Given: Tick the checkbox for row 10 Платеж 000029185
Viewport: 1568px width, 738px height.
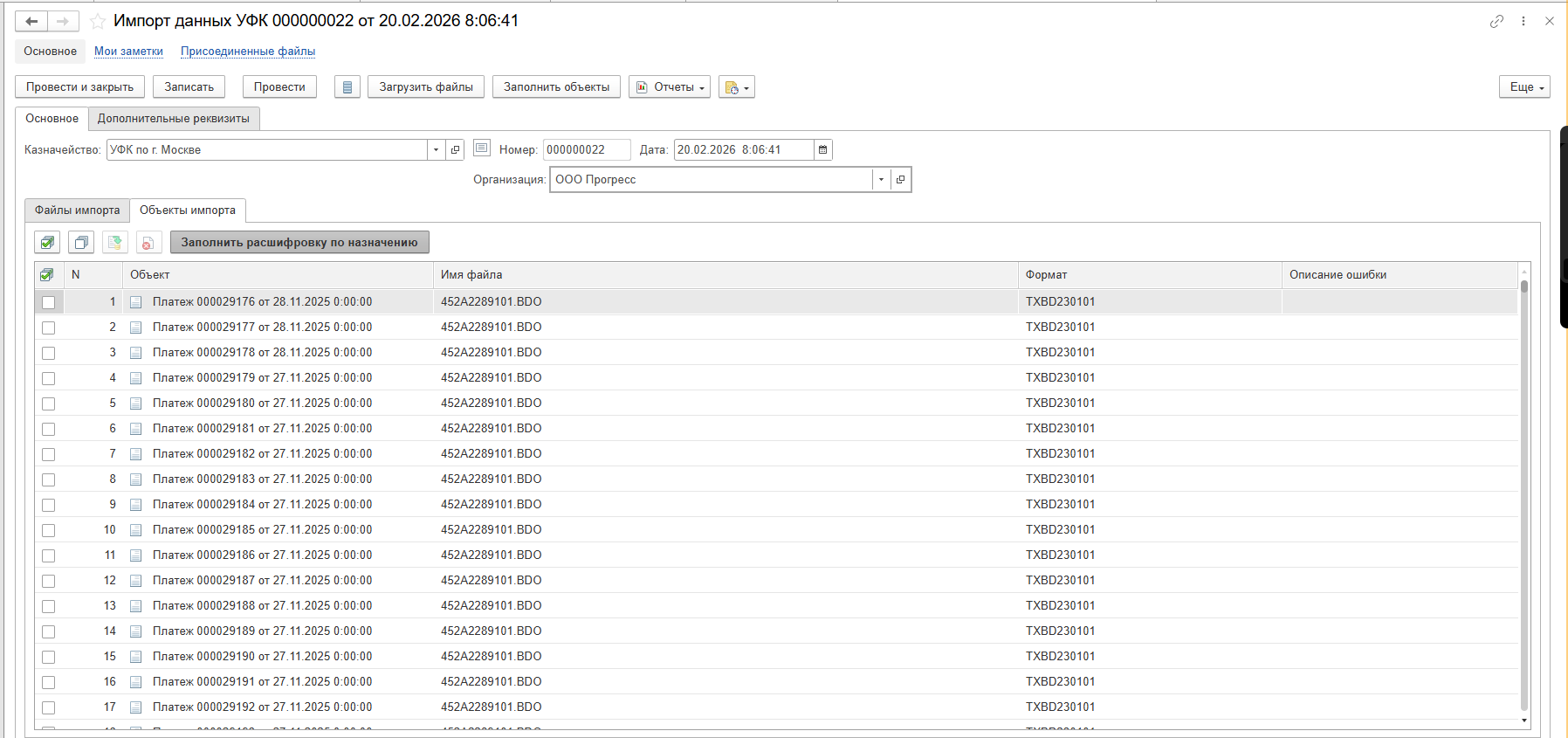Looking at the screenshot, I should click(x=48, y=530).
